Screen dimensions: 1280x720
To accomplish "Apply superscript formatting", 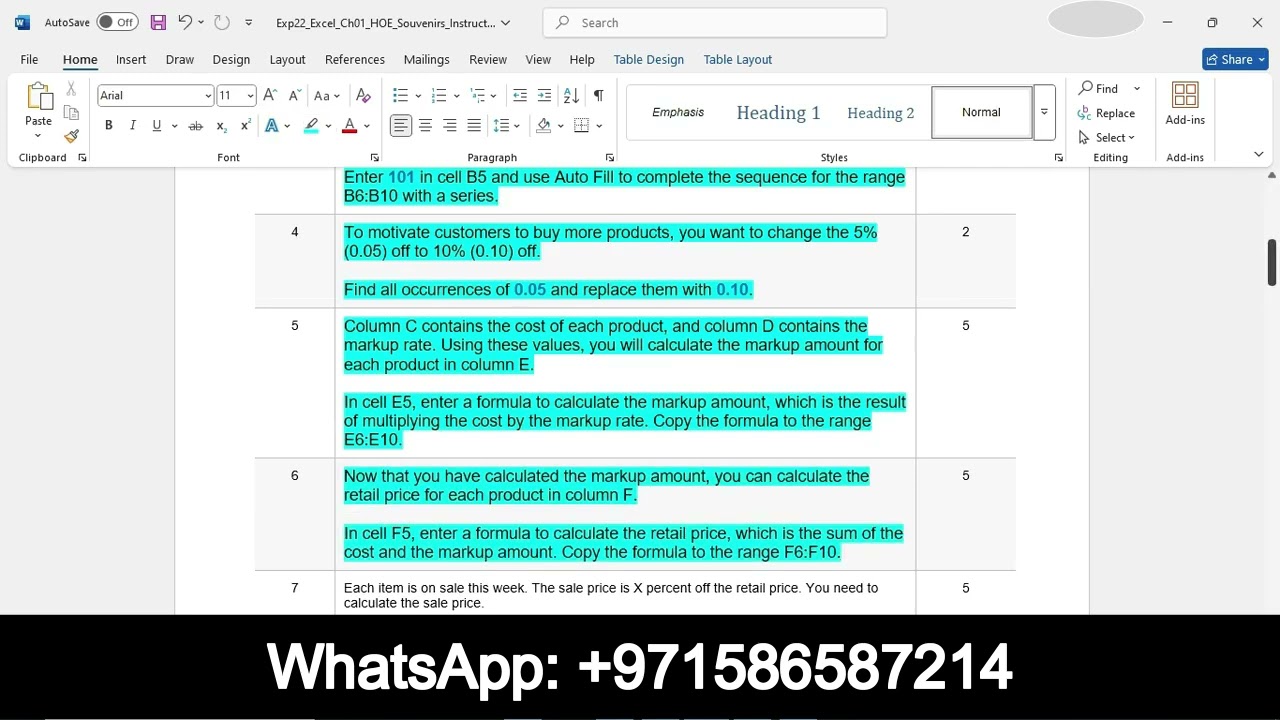I will click(245, 125).
